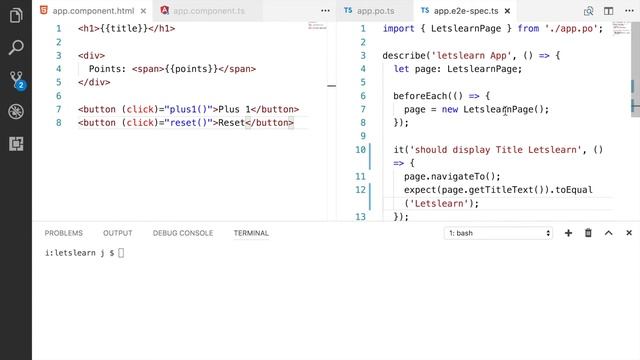The width and height of the screenshot is (640, 360).
Task: Click '{{points}}' in the HTML editor
Action: (x=191, y=69)
